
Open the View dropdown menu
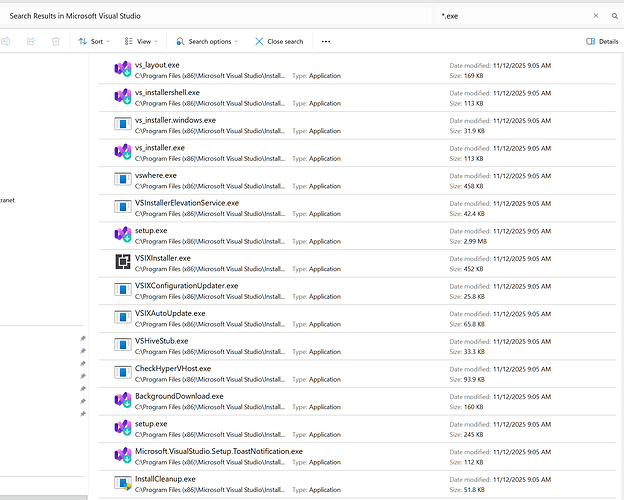tap(143, 41)
